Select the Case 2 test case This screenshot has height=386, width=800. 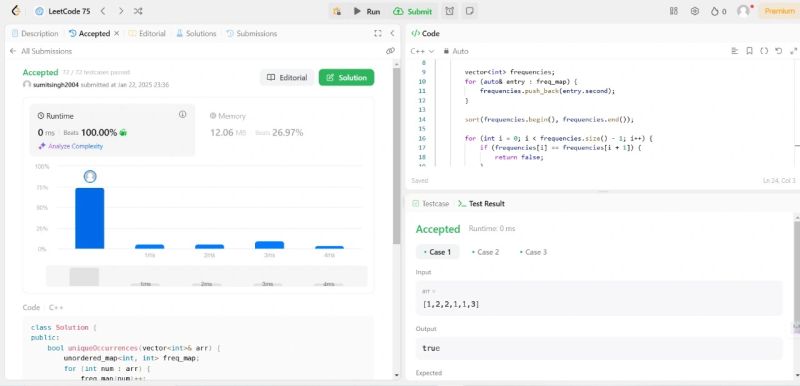[x=485, y=252]
